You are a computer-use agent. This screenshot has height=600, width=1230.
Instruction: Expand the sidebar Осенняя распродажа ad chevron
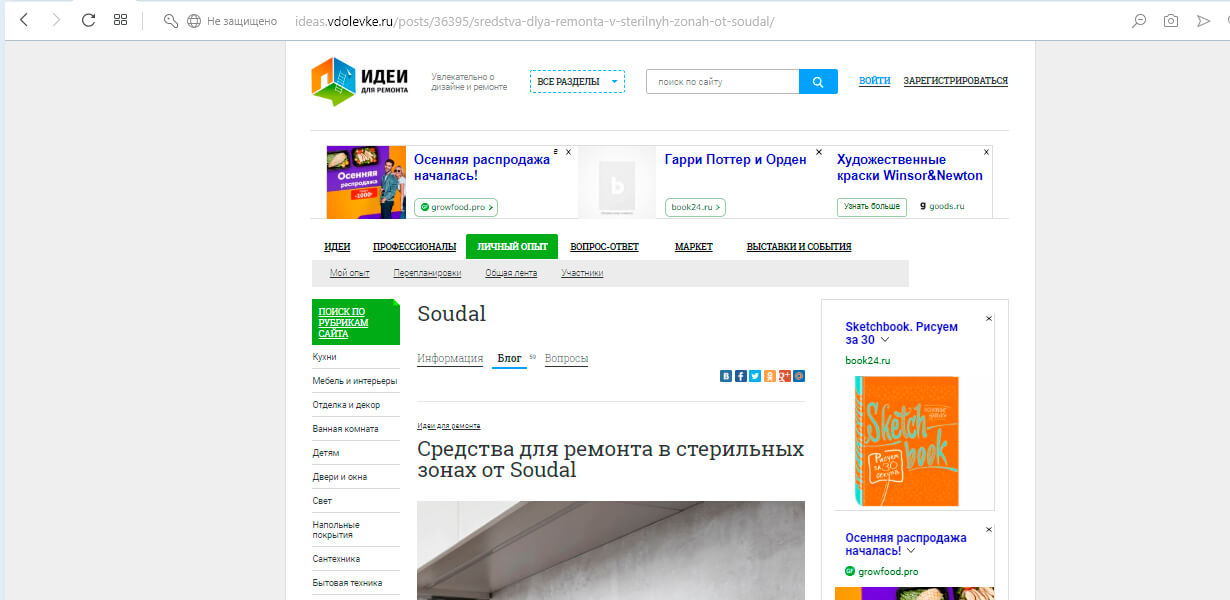(912, 551)
